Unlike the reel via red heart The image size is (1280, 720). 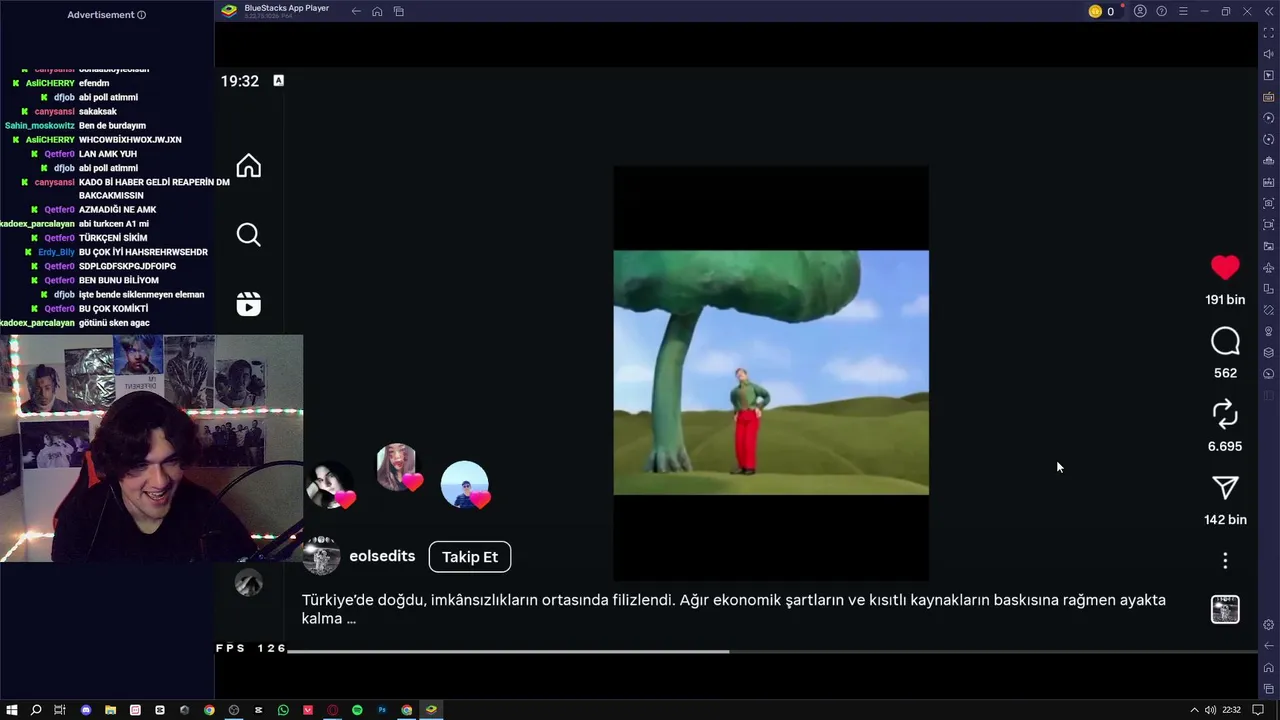1225,267
